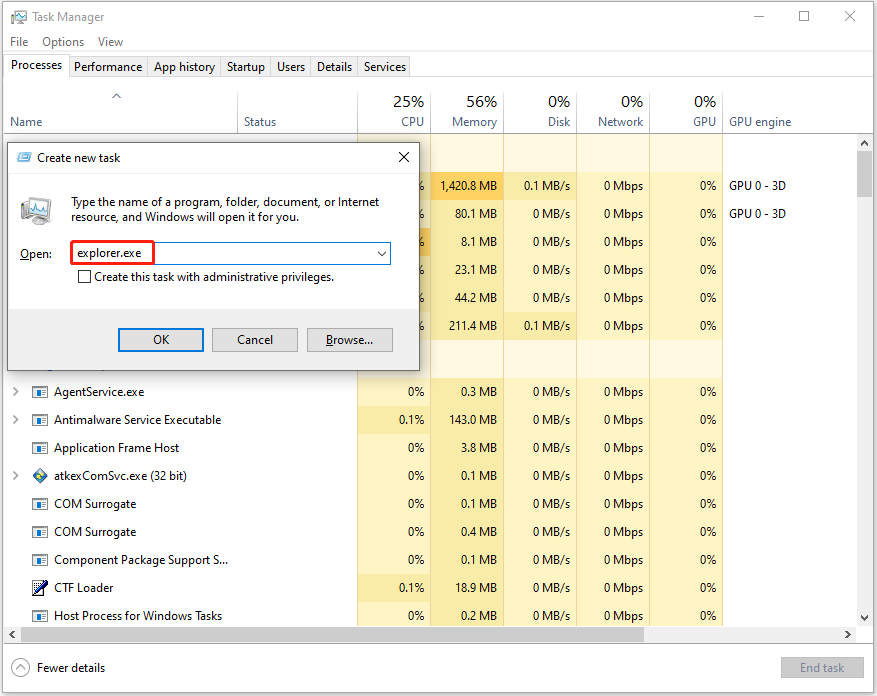This screenshot has width=877, height=696.
Task: Click the Task Manager title bar icon
Action: (18, 17)
